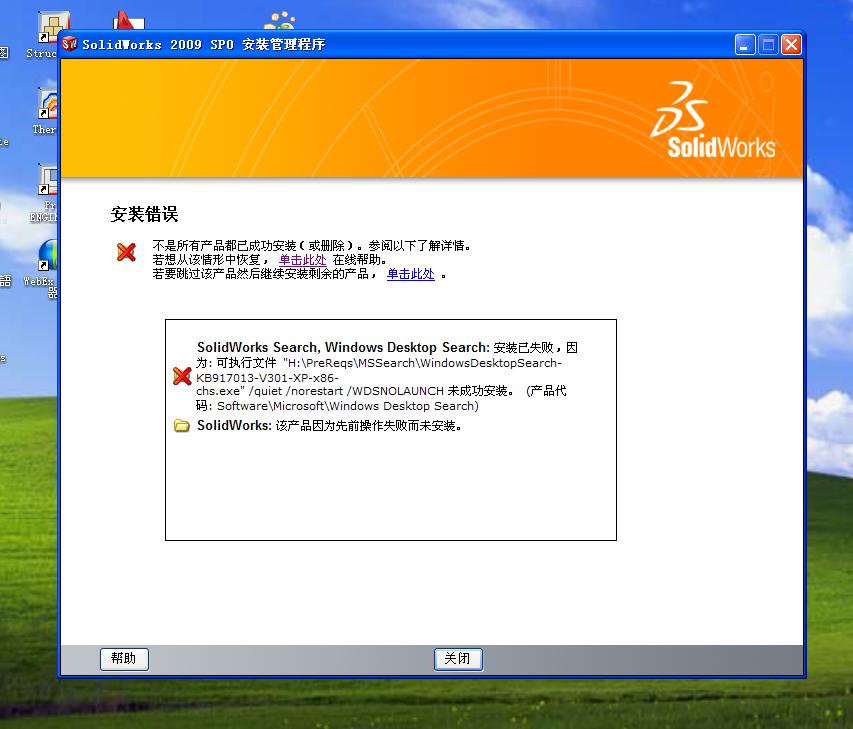Click the red X icon under 安装错误
This screenshot has width=853, height=729.
tap(126, 251)
